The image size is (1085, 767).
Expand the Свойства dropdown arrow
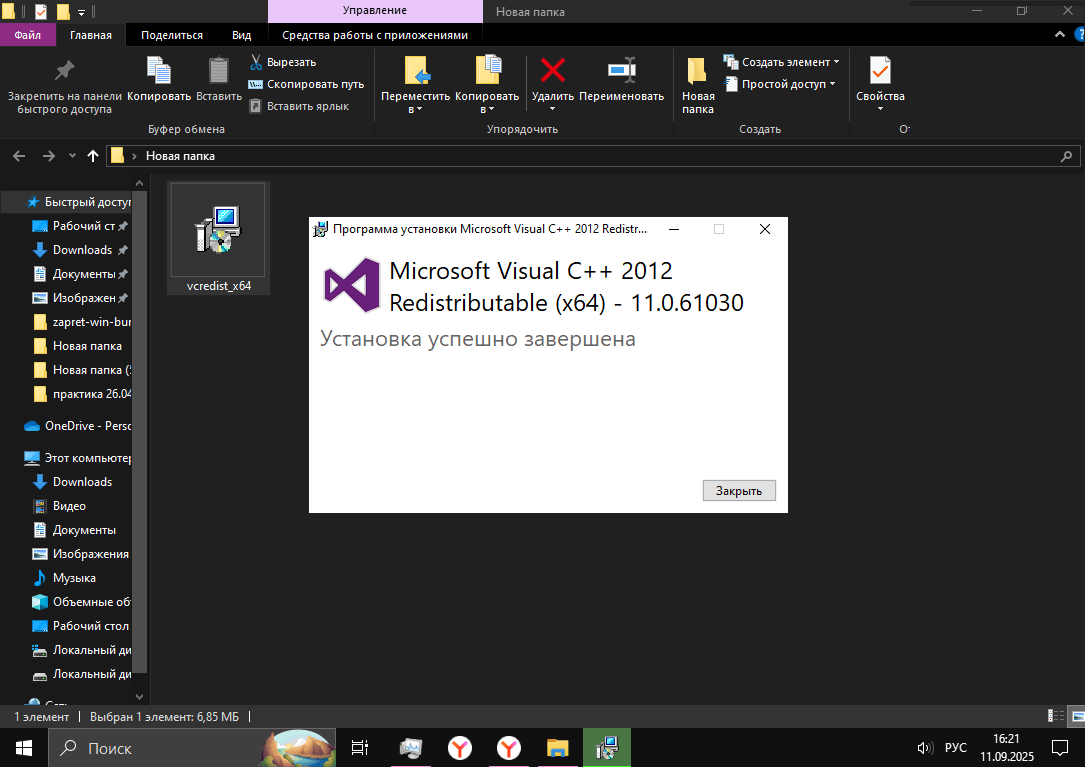[x=880, y=109]
